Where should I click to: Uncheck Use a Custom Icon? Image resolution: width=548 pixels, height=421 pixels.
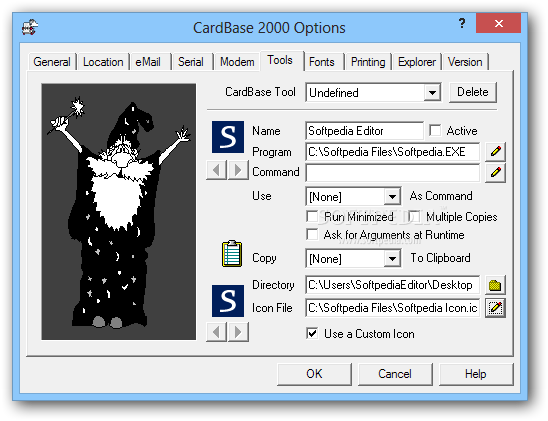coord(312,333)
